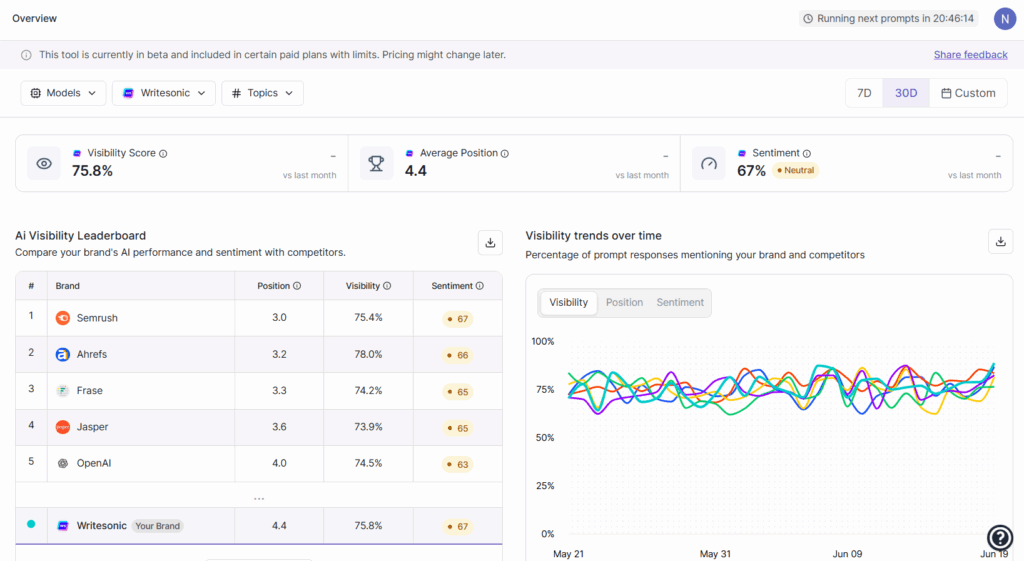Download the AI Visibility Leaderboard data
The height and width of the screenshot is (561, 1024).
pyautogui.click(x=490, y=242)
